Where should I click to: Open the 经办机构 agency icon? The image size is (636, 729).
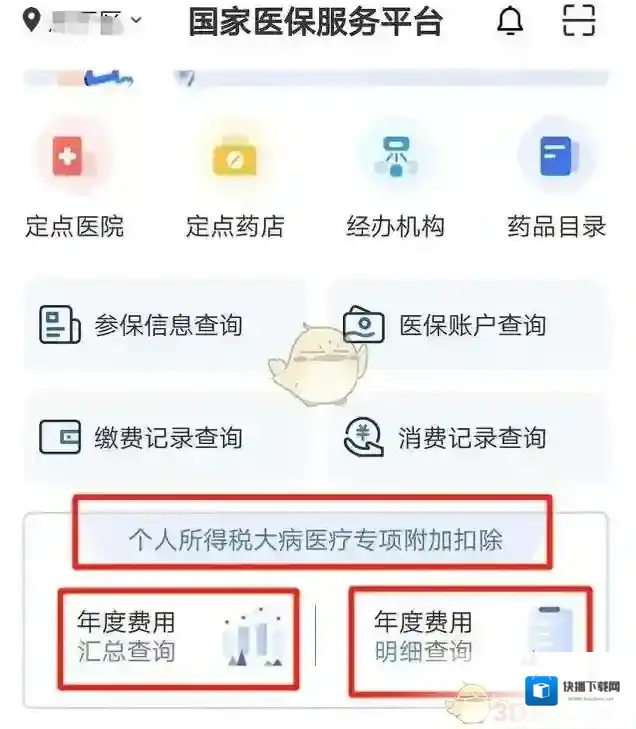(396, 157)
